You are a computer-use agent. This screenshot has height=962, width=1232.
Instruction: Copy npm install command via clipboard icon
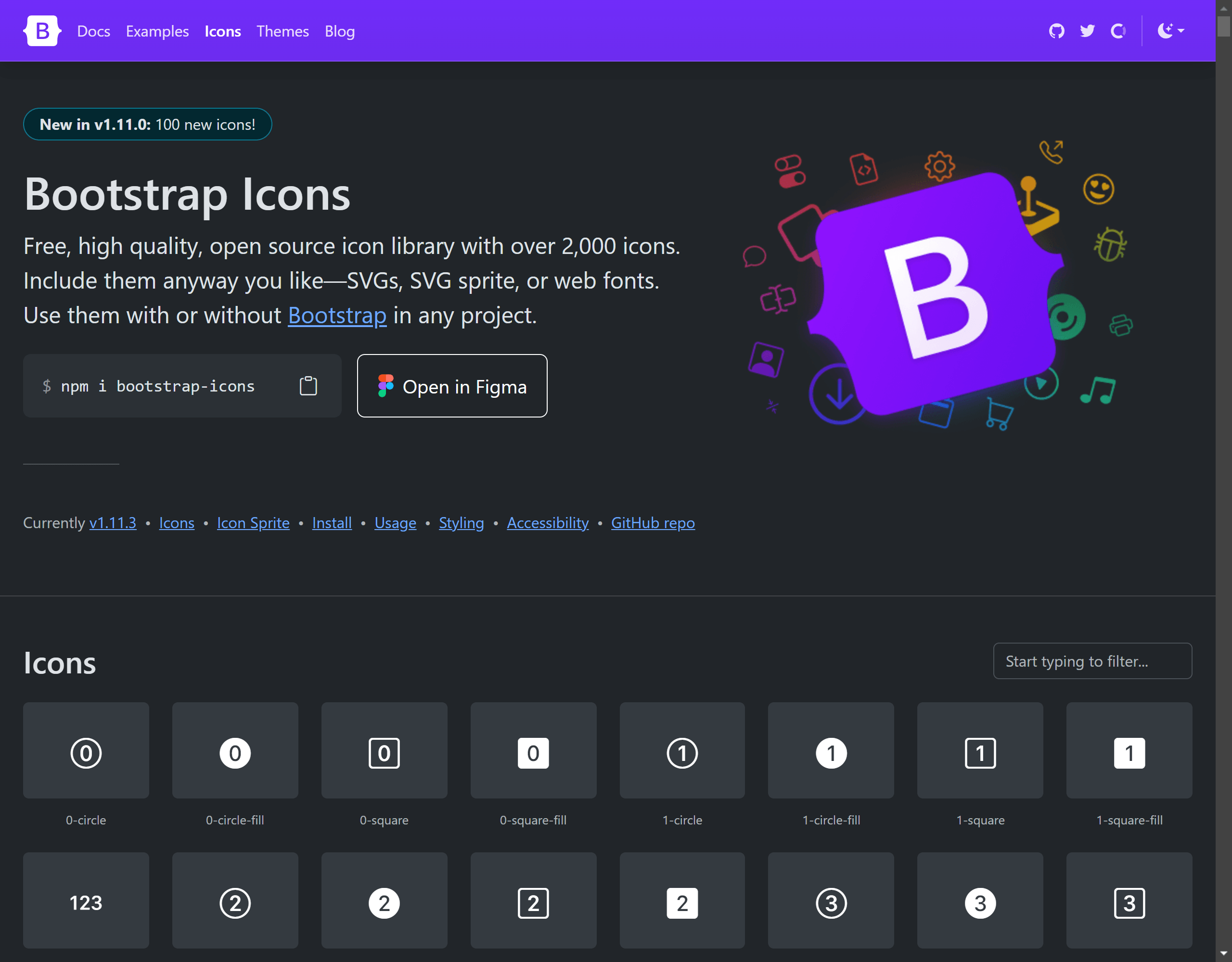[x=308, y=386]
